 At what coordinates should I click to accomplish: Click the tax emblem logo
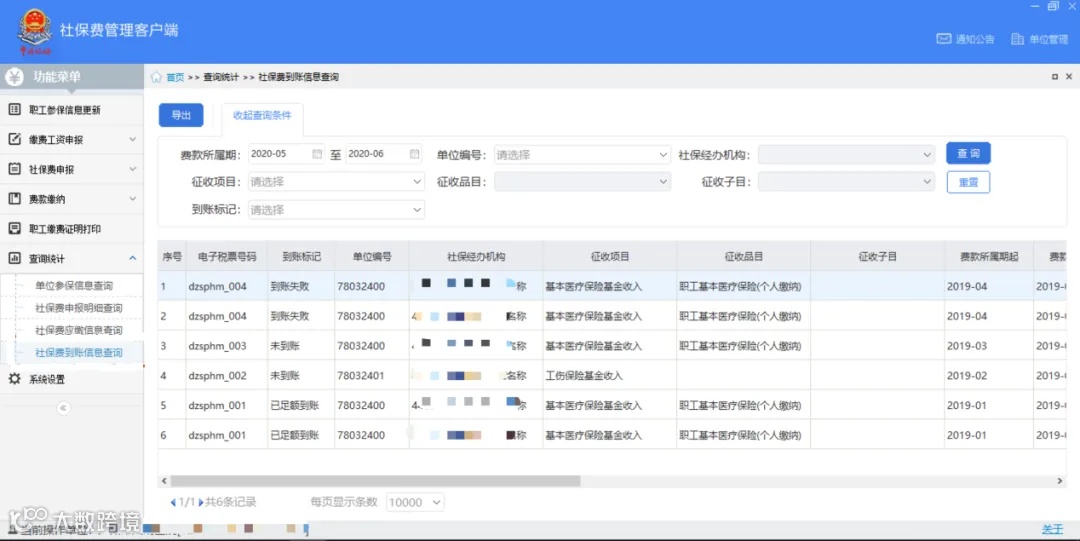tap(34, 31)
